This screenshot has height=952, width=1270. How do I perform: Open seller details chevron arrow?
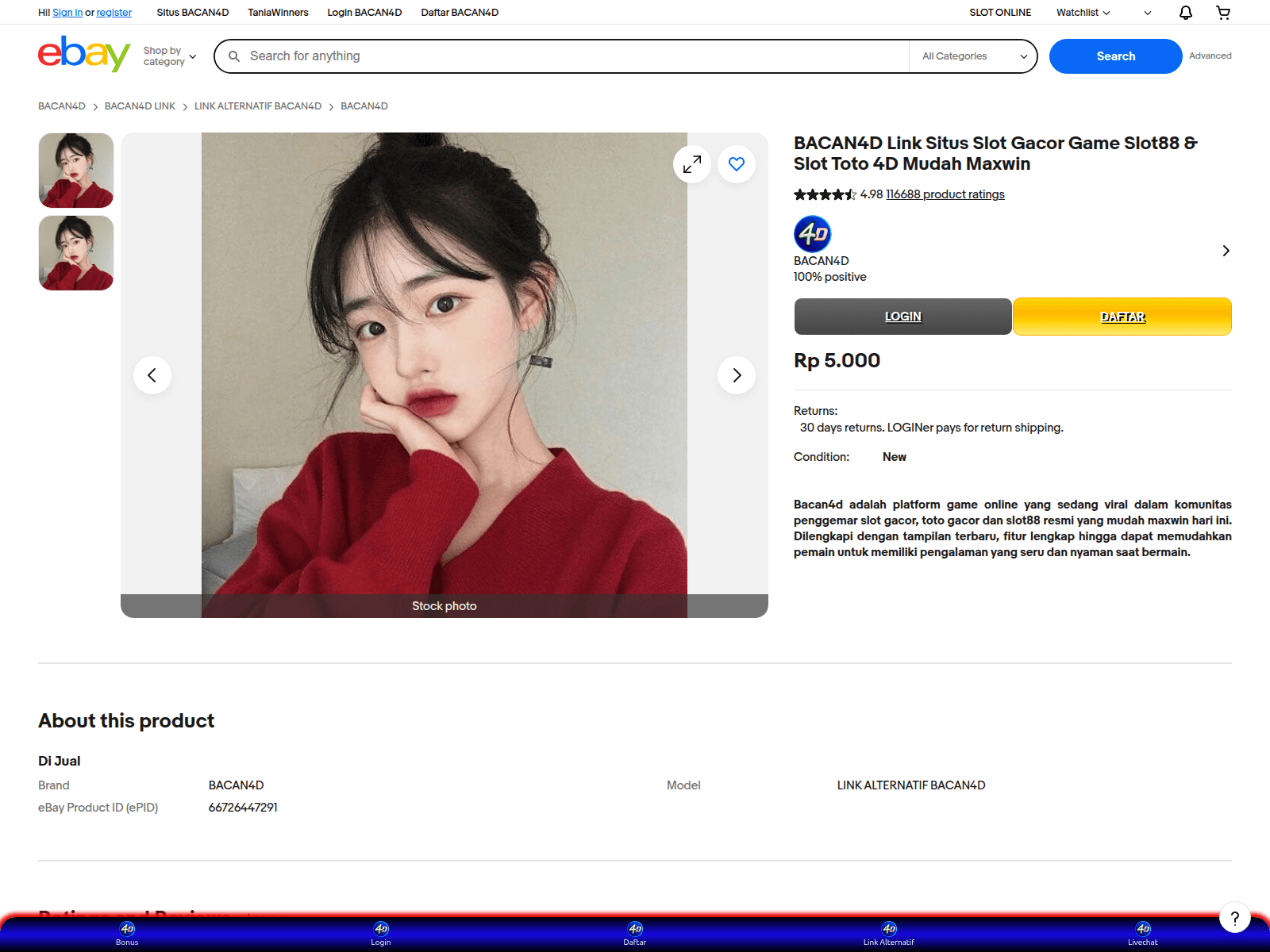click(x=1226, y=251)
